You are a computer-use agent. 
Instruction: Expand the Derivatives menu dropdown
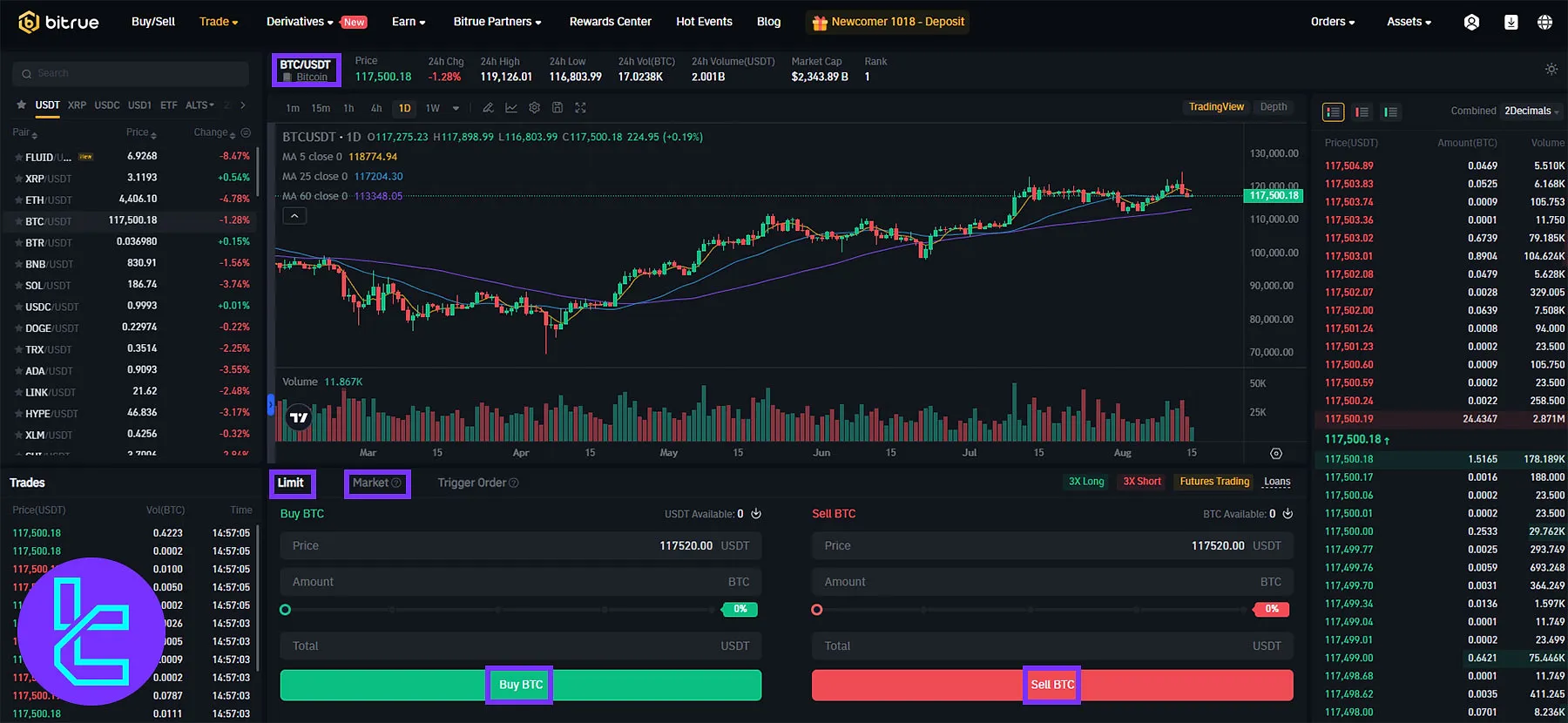tap(300, 22)
